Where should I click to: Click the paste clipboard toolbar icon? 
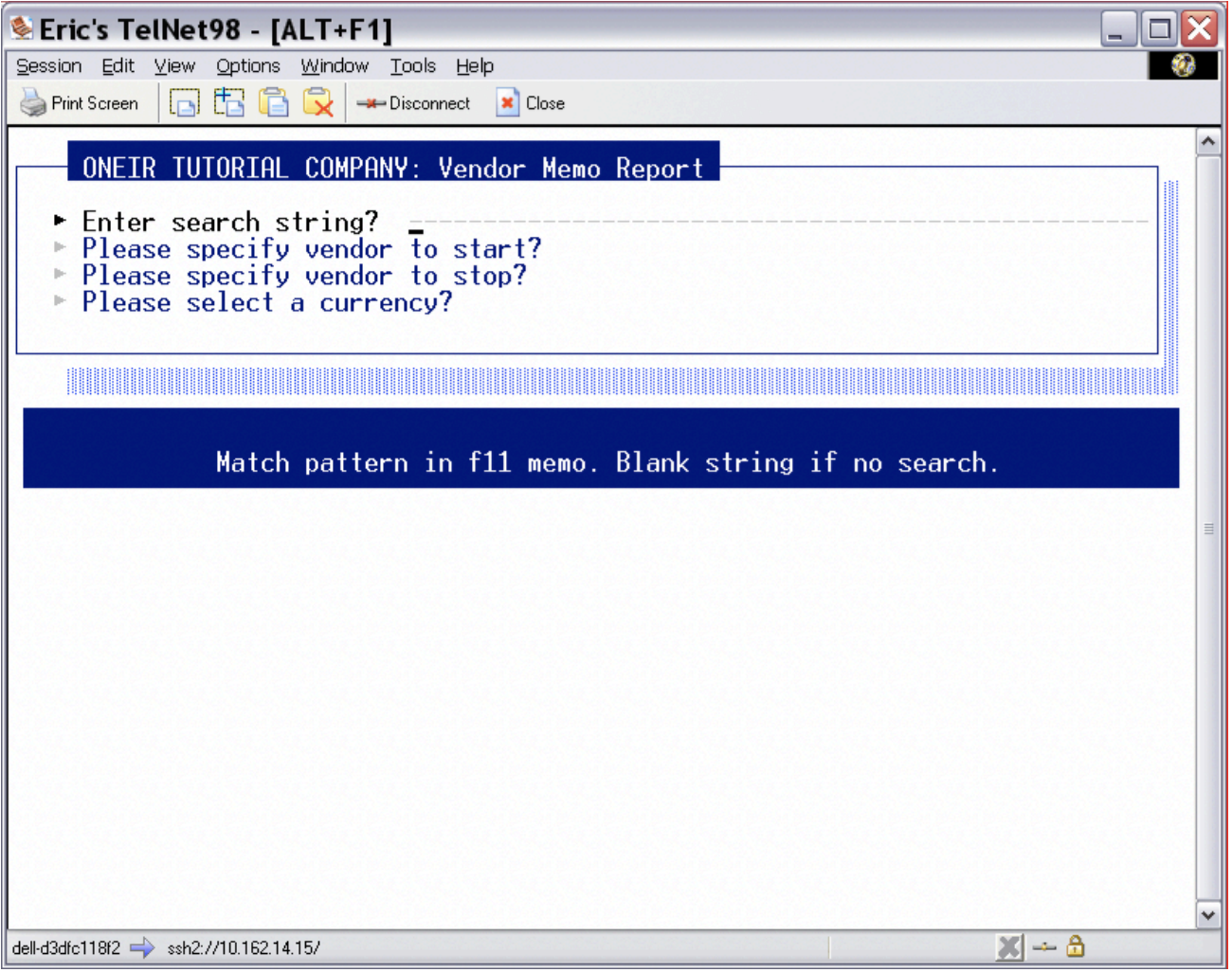click(274, 103)
